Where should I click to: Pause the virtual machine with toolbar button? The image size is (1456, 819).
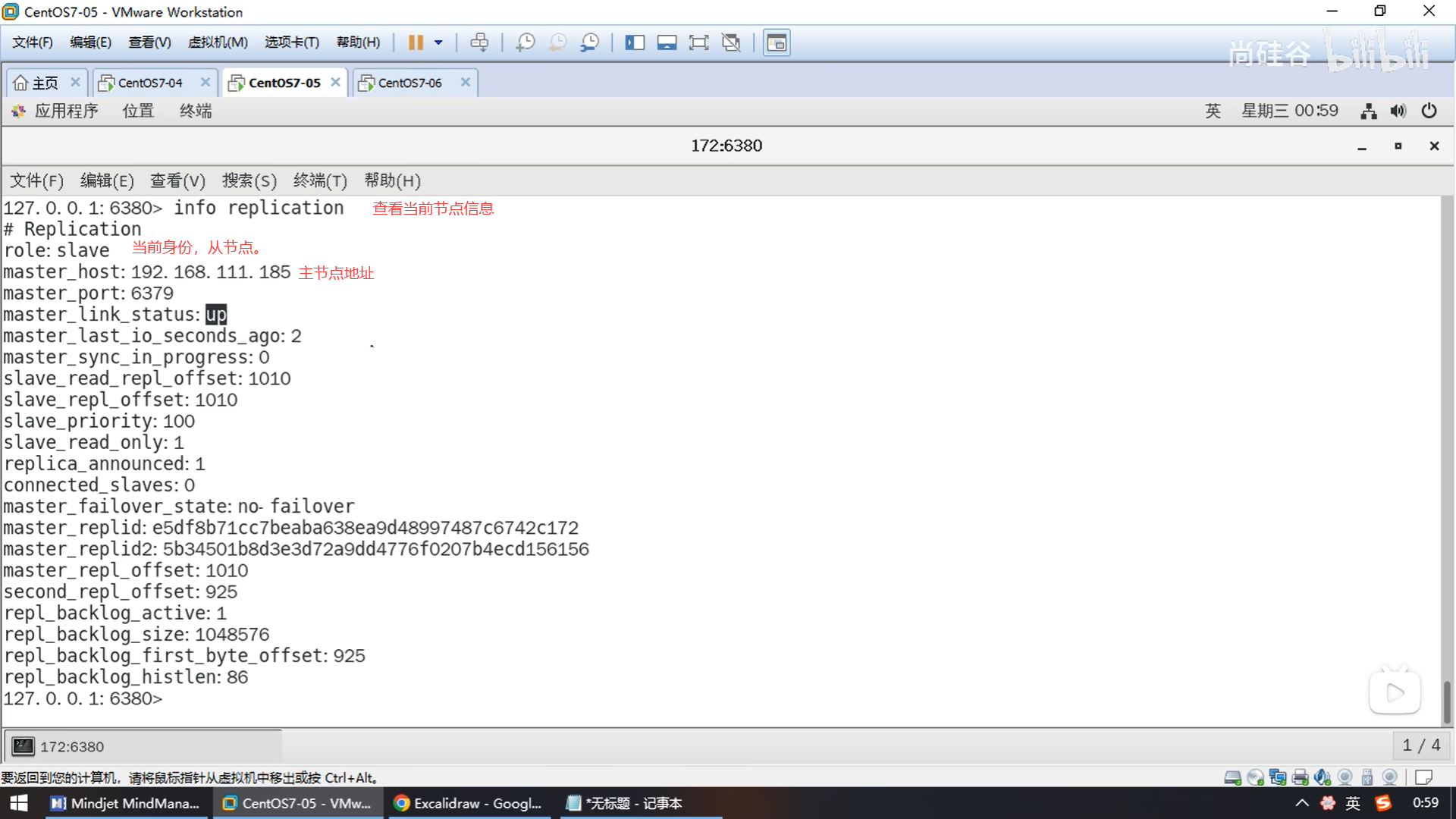point(415,42)
